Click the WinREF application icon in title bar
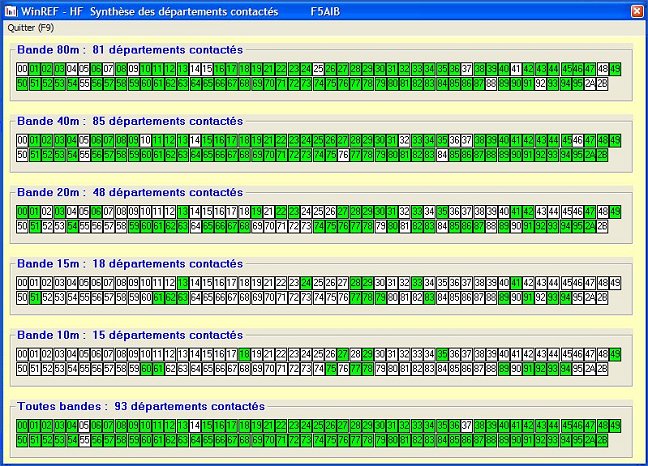Viewport: 648px width, 466px height. point(11,10)
